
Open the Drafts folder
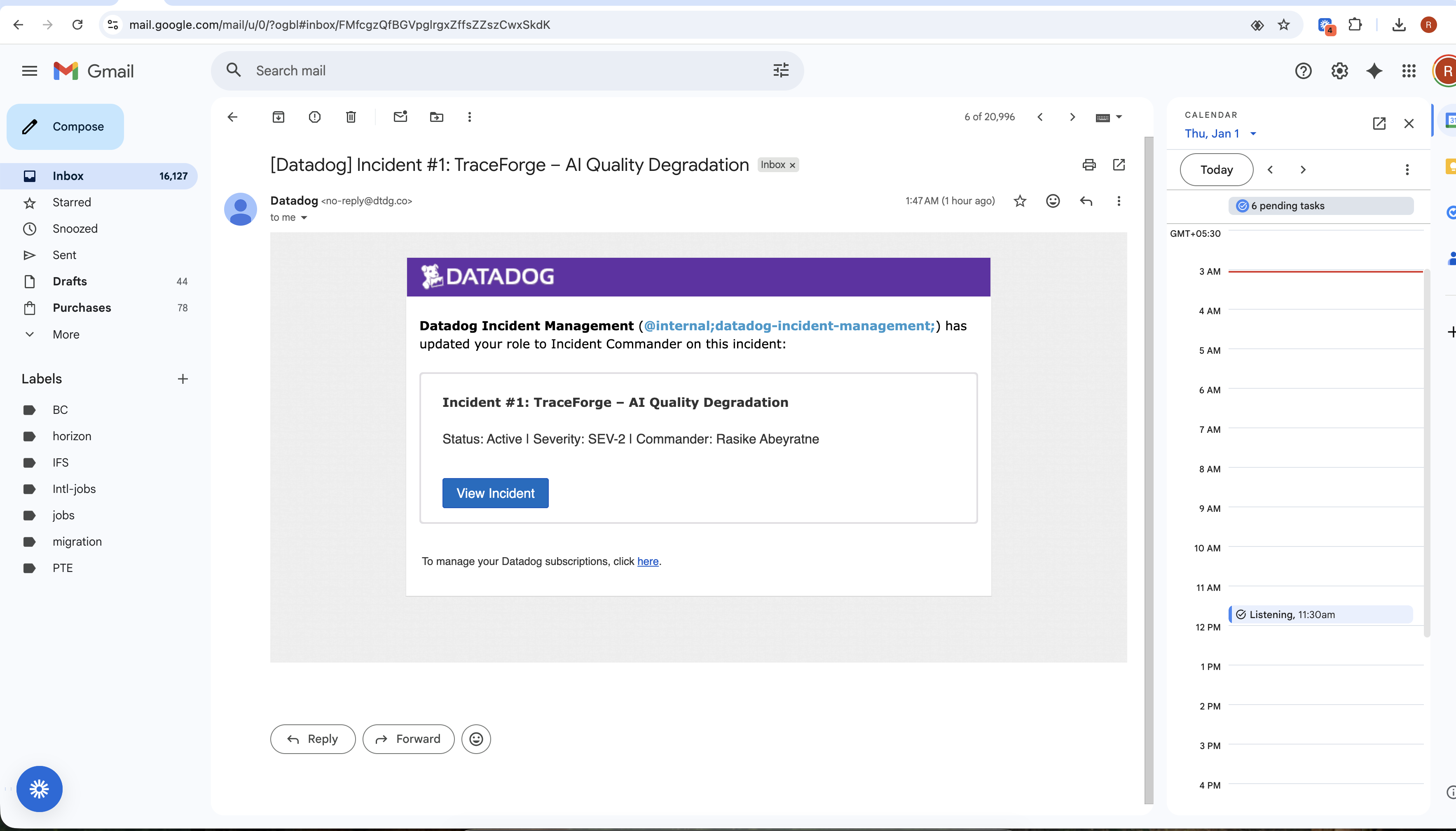coord(70,281)
